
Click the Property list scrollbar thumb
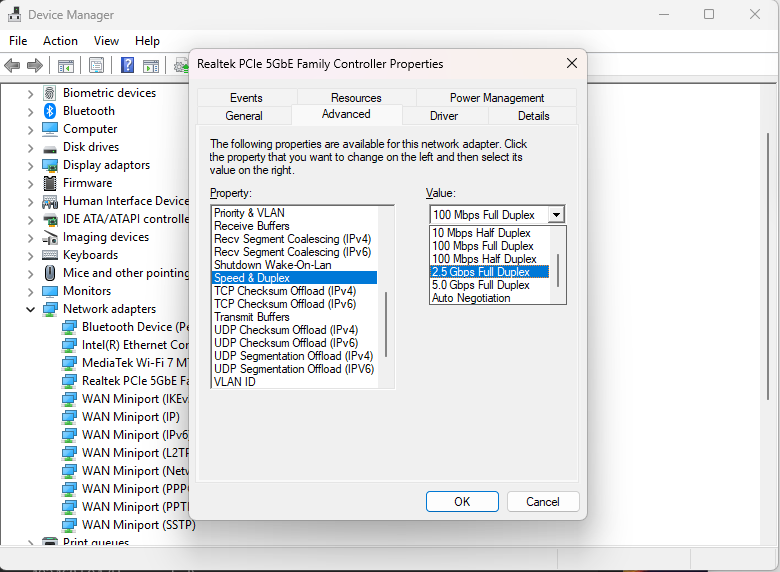coord(386,324)
